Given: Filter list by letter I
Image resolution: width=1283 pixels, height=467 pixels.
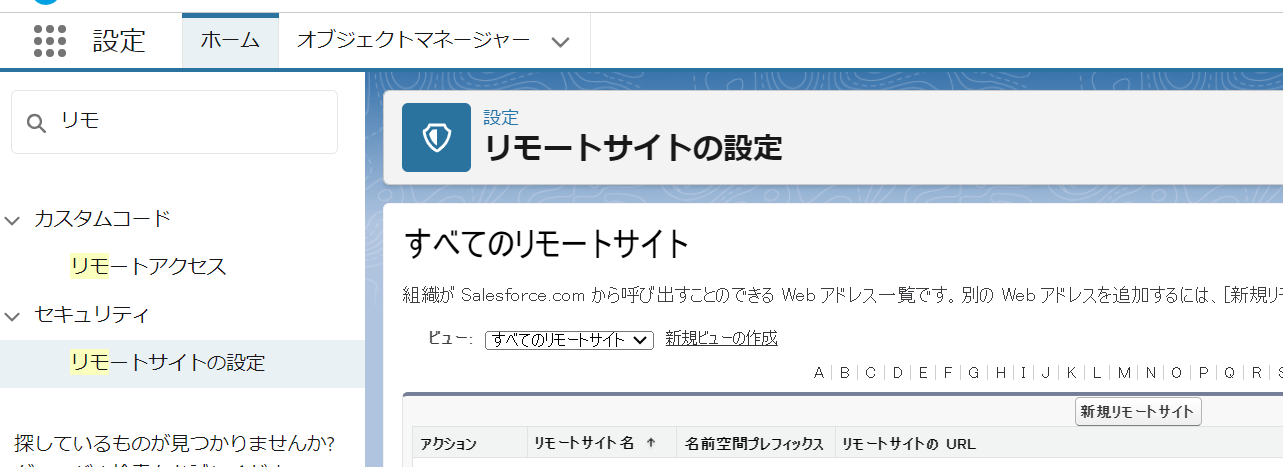Looking at the screenshot, I should pos(1024,373).
